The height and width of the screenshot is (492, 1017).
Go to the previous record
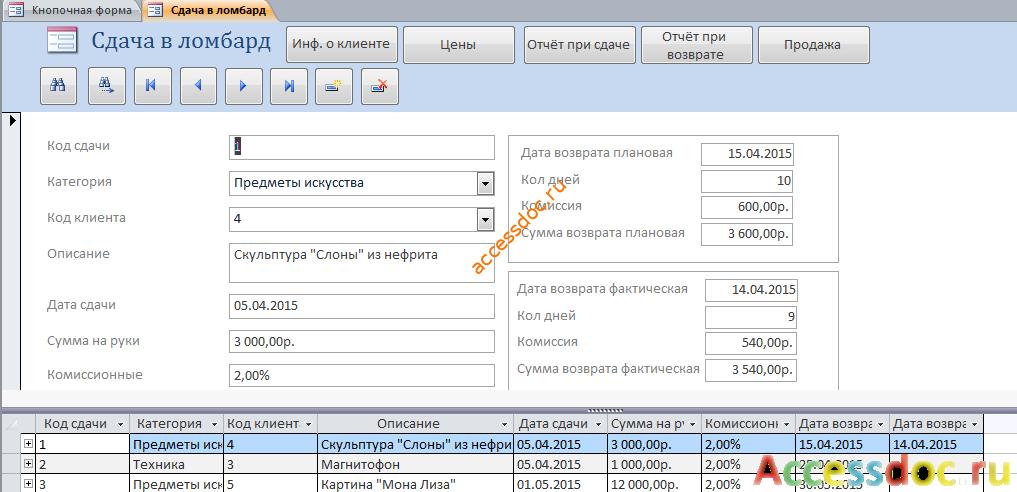pyautogui.click(x=198, y=86)
